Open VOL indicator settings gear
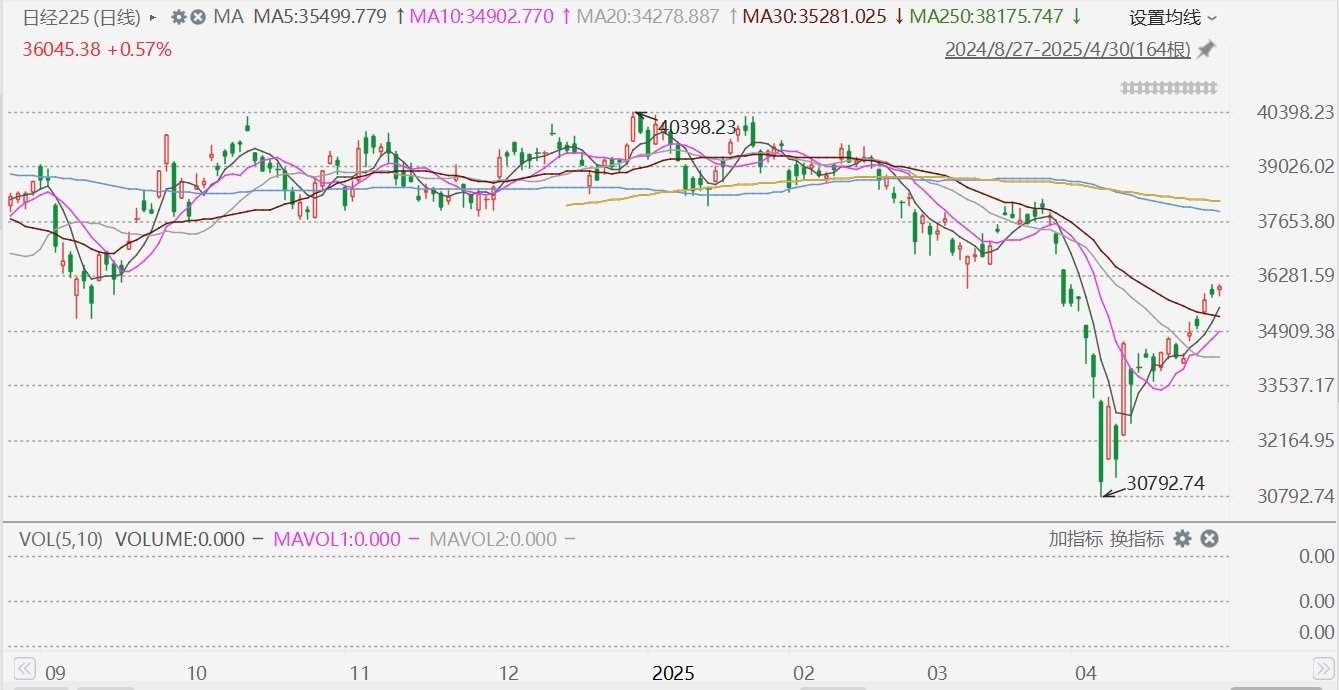Viewport: 1339px width, 690px height. 1182,539
